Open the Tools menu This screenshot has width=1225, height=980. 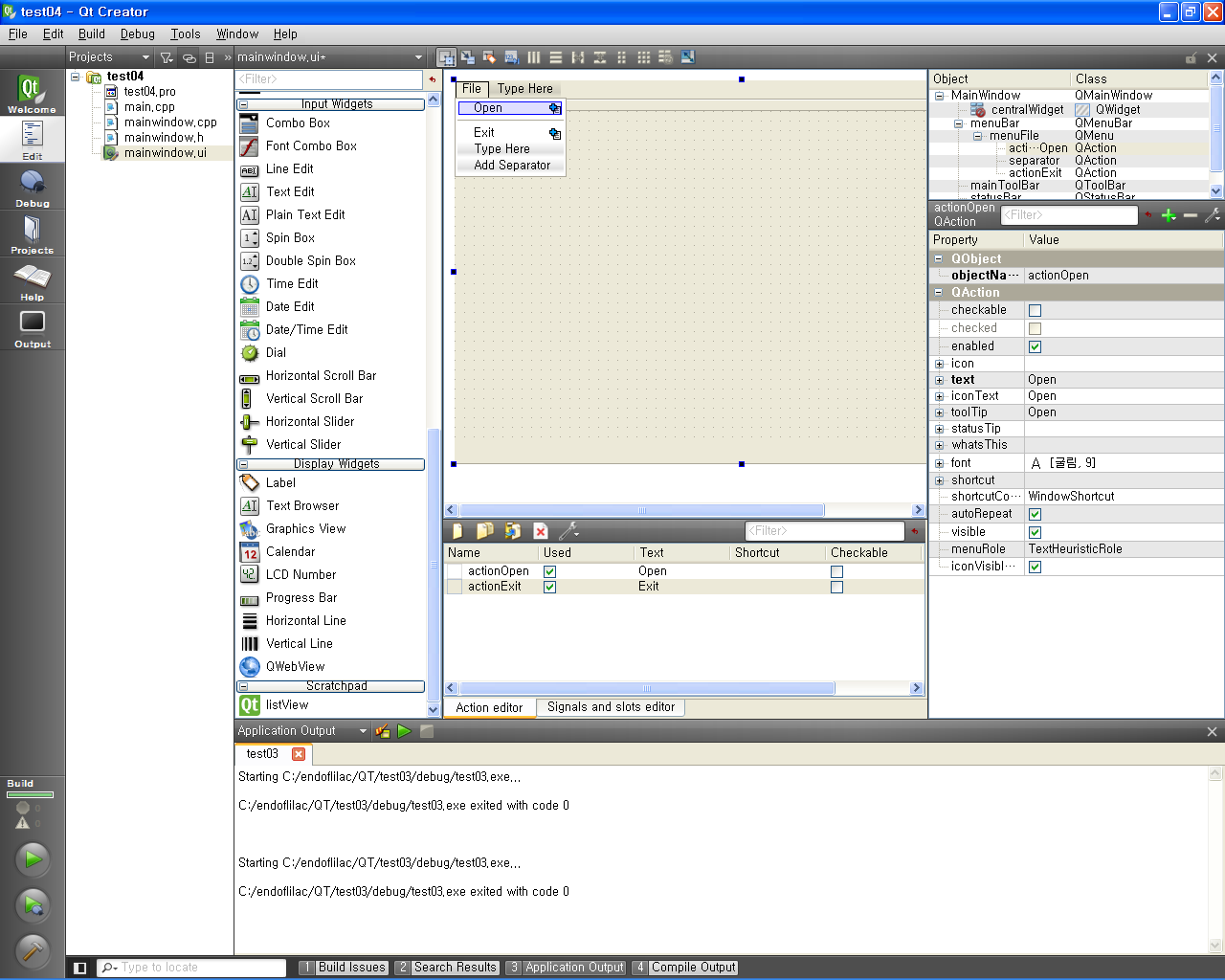pyautogui.click(x=186, y=33)
